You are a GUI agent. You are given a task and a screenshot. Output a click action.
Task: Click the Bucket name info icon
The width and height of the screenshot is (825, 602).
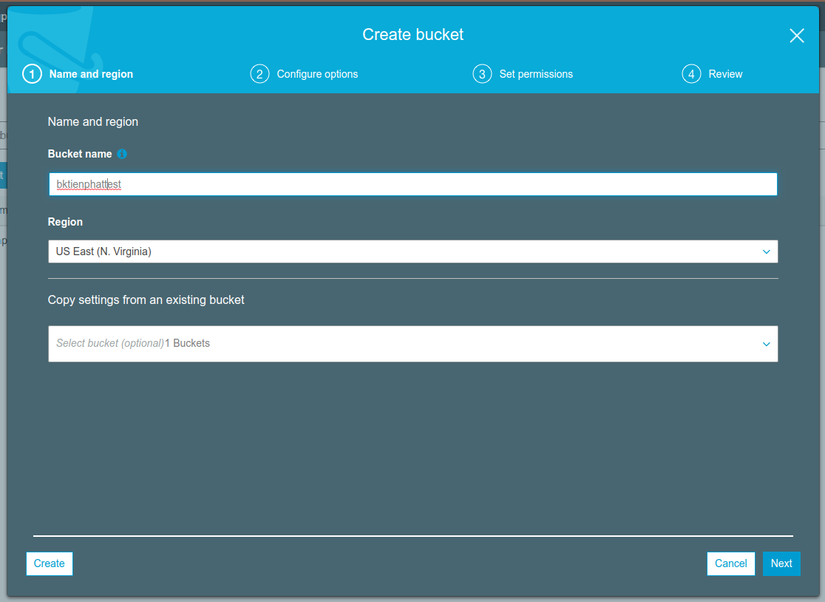(122, 154)
